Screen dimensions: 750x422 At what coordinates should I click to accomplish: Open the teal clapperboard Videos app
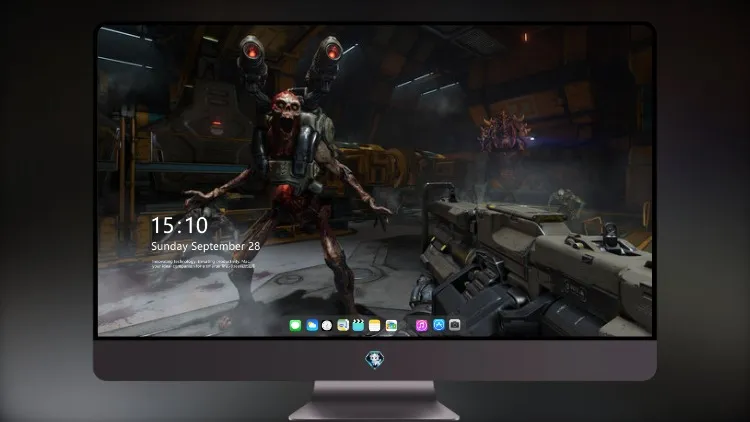(358, 325)
